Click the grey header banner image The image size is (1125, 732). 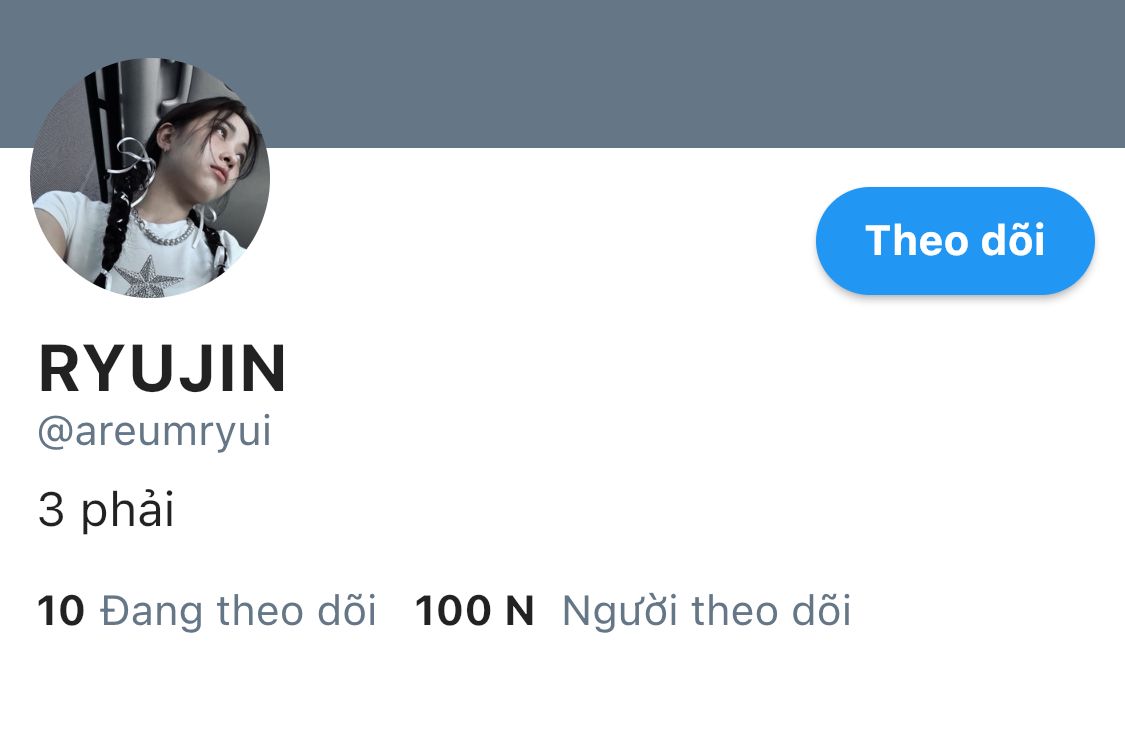coord(562,73)
